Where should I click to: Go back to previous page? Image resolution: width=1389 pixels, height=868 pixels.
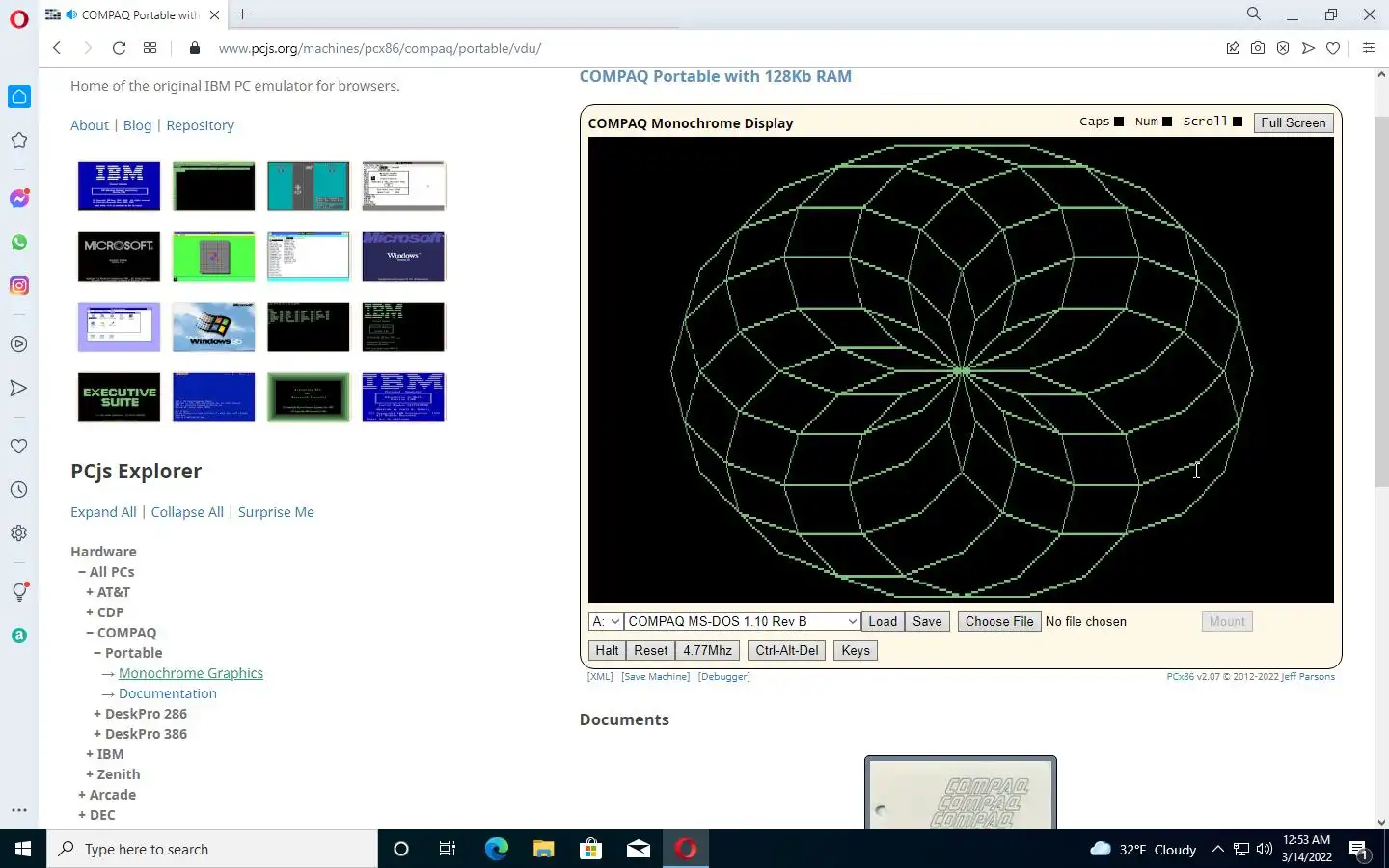click(x=57, y=48)
